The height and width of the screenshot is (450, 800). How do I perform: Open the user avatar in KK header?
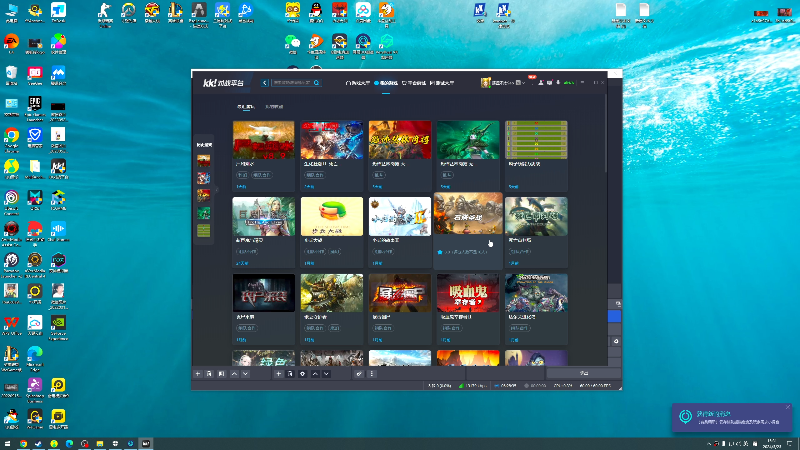point(485,83)
